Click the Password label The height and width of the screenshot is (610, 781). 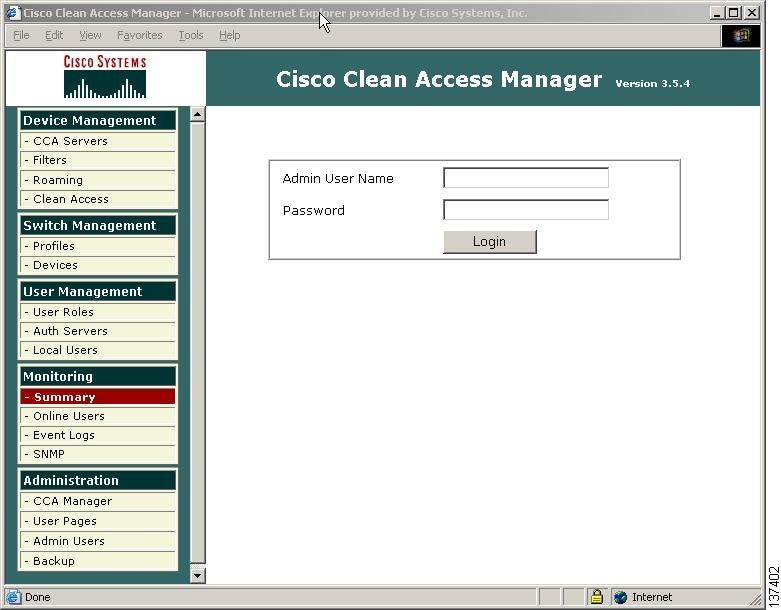tap(313, 211)
